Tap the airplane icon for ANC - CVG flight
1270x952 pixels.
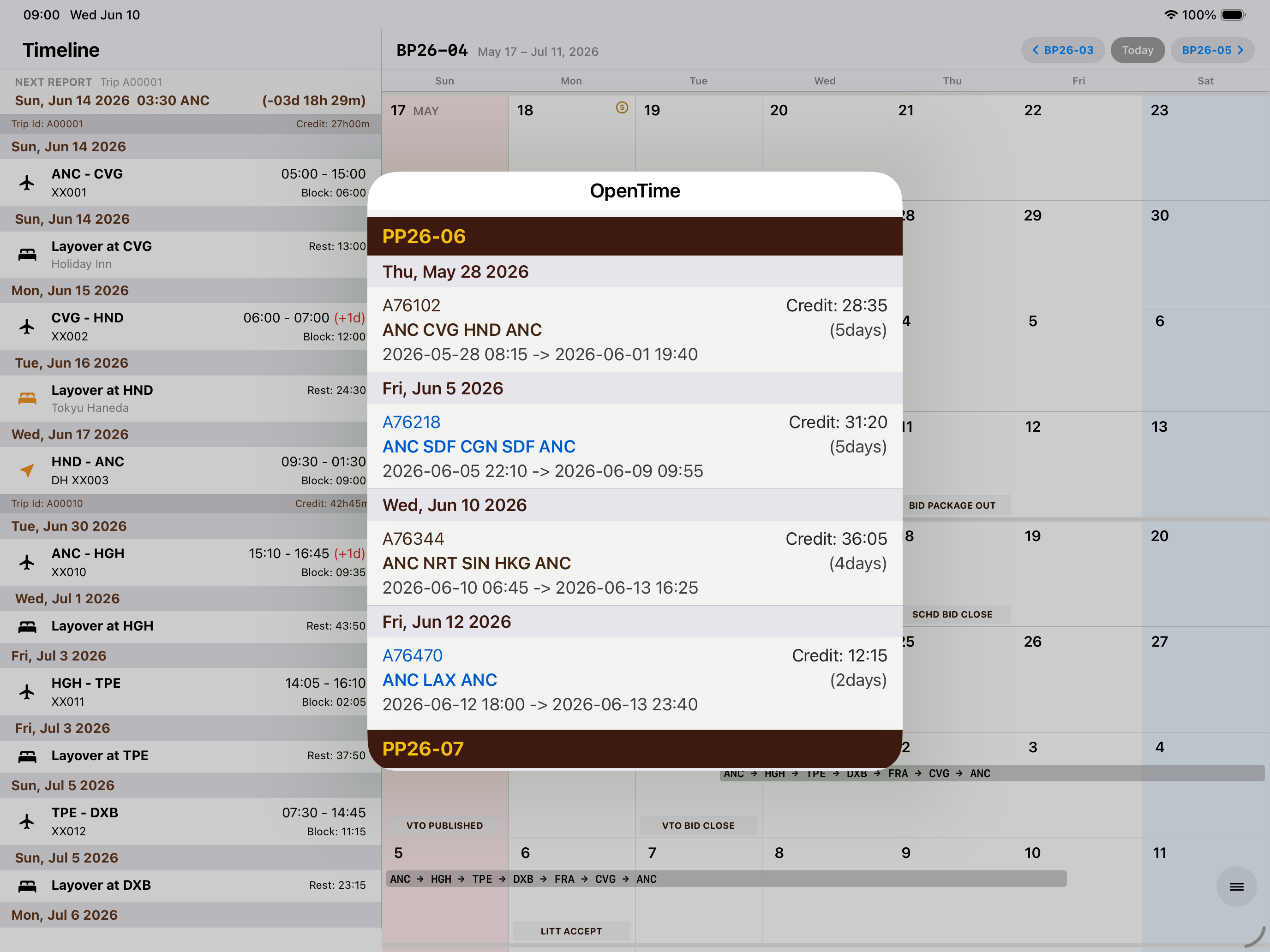27,183
